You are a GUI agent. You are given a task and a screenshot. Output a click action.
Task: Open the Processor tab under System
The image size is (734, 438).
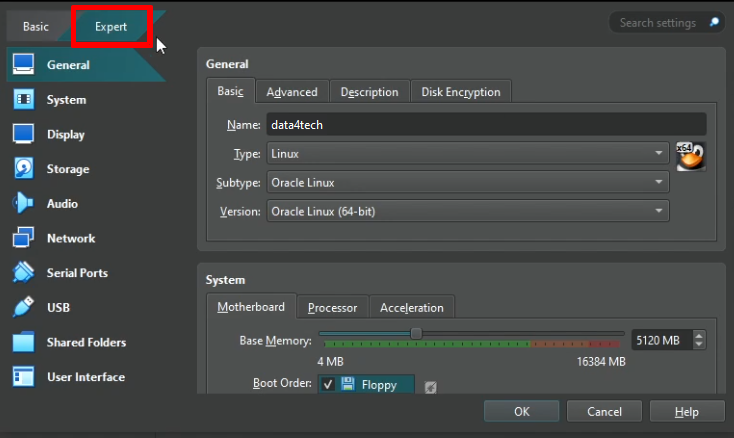click(x=332, y=308)
